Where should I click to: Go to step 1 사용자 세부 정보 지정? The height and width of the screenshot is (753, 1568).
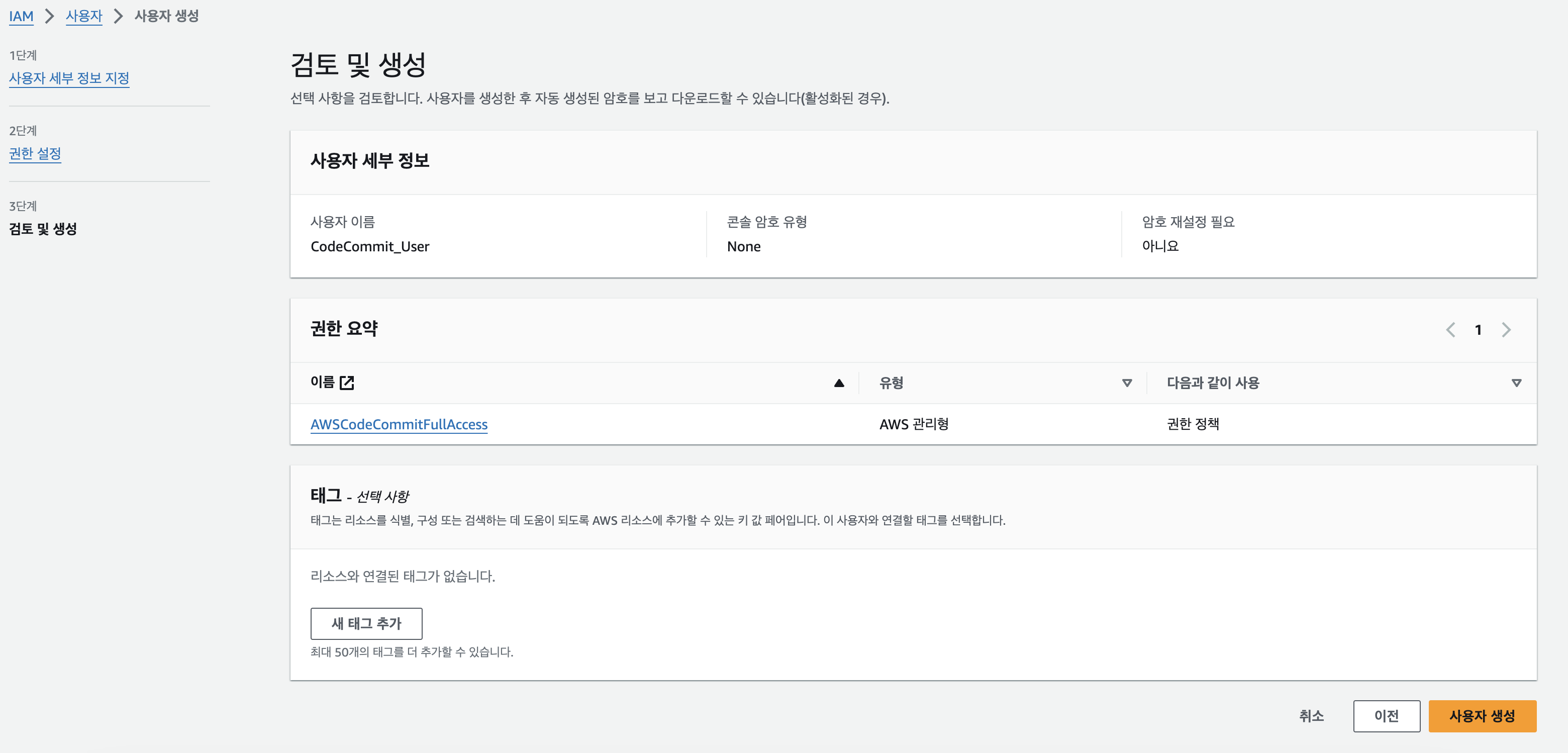[x=69, y=78]
